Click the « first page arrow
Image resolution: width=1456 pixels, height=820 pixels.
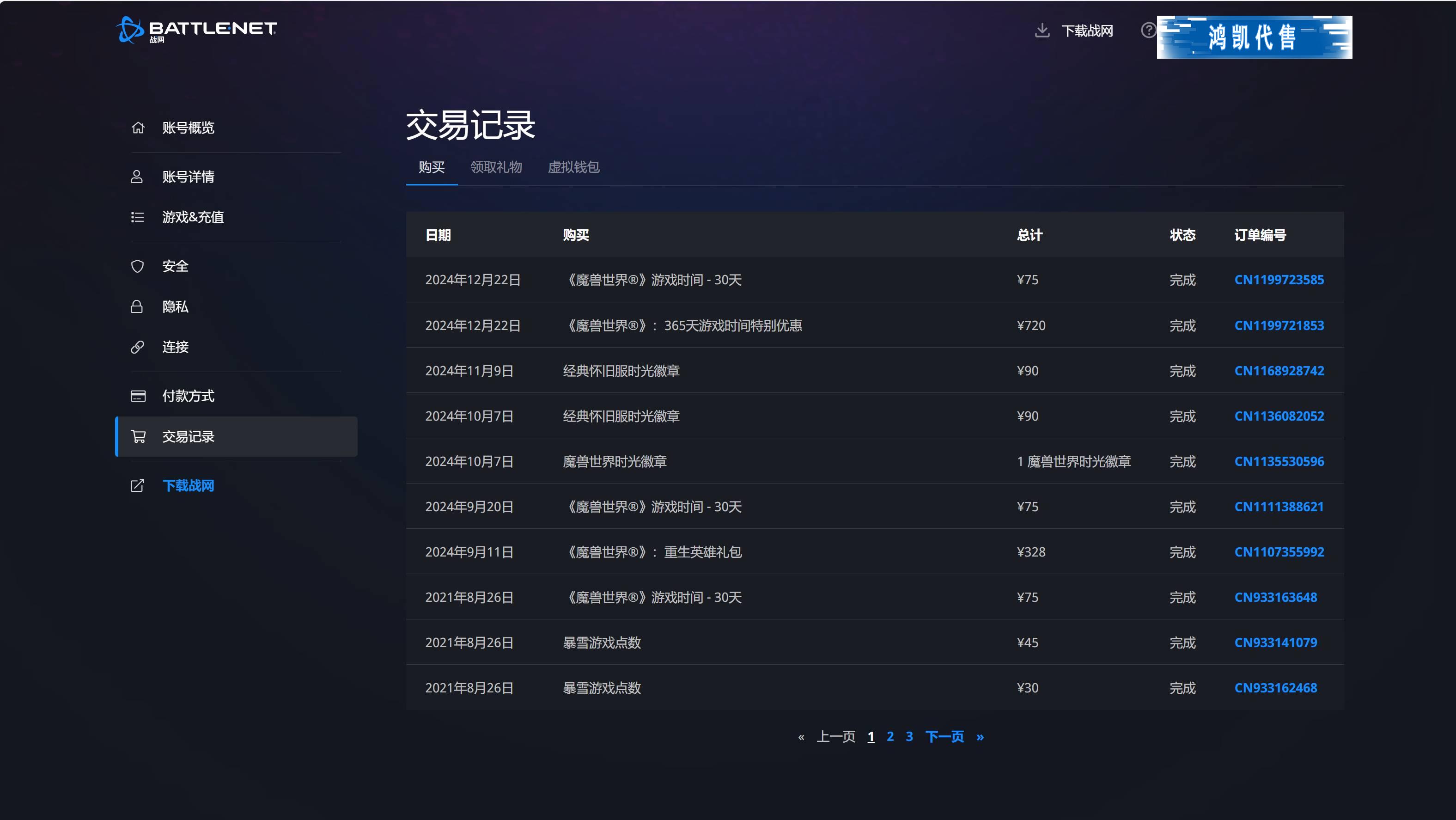[801, 737]
